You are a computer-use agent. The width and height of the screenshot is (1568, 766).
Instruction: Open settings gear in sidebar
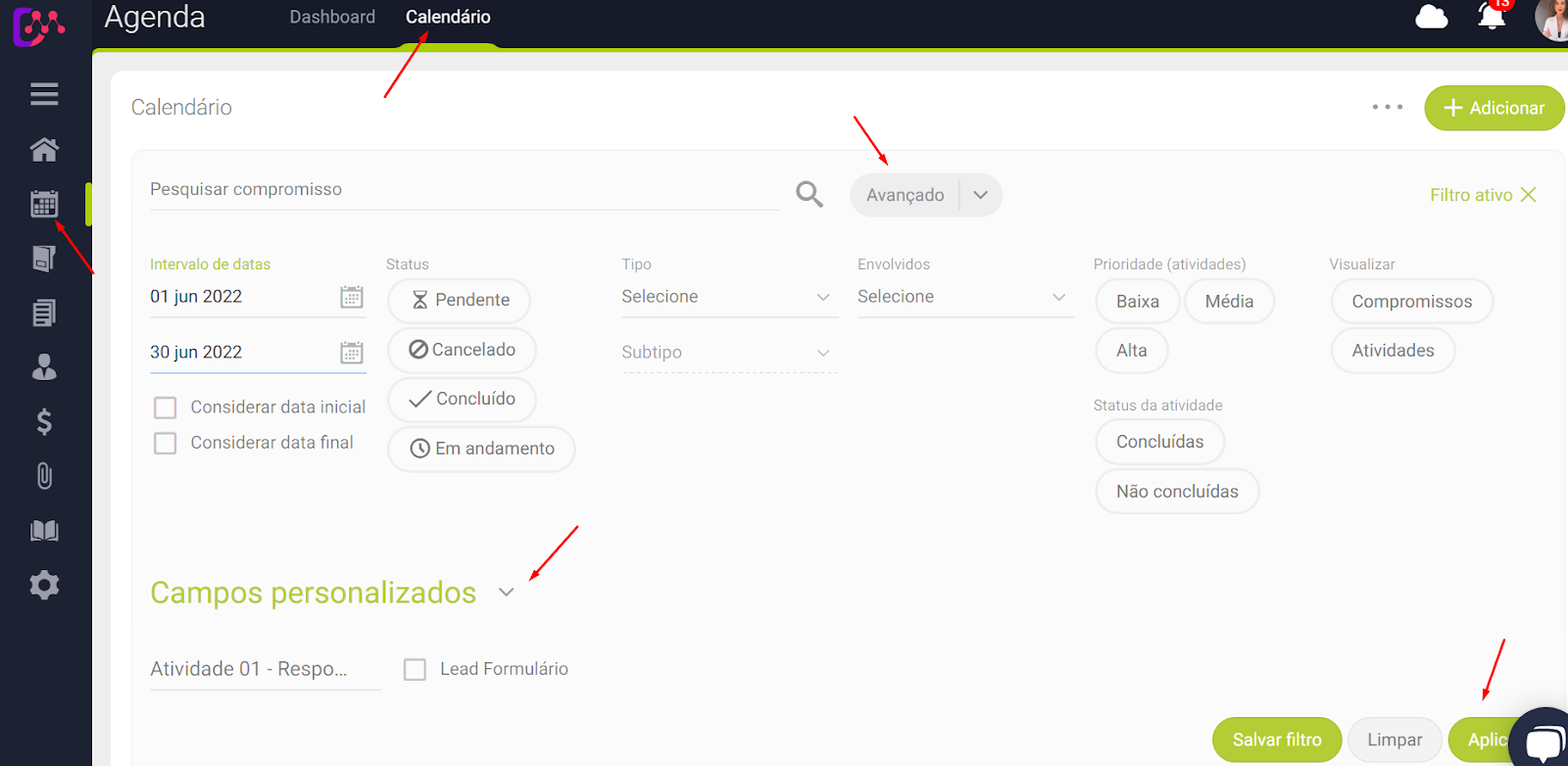coord(44,586)
